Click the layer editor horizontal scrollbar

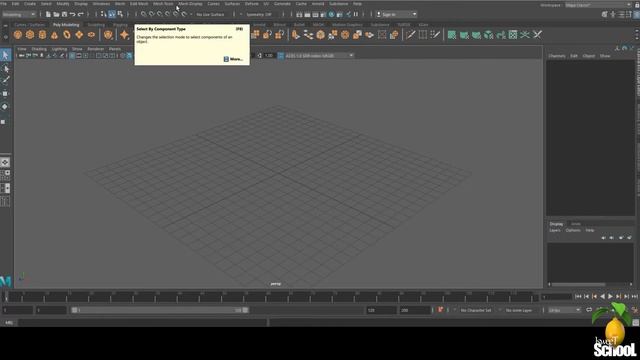coord(578,284)
